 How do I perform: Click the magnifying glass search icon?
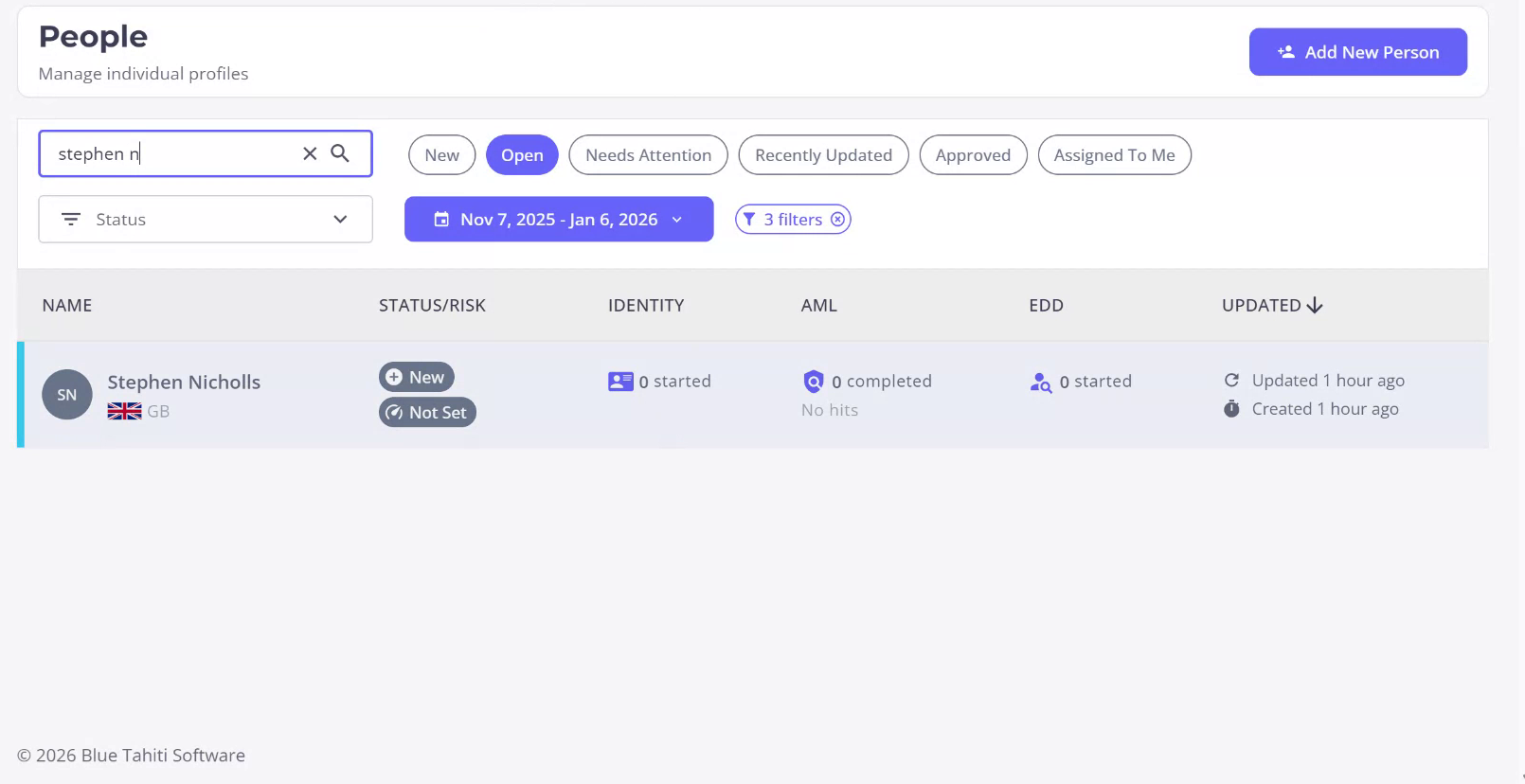[x=340, y=153]
